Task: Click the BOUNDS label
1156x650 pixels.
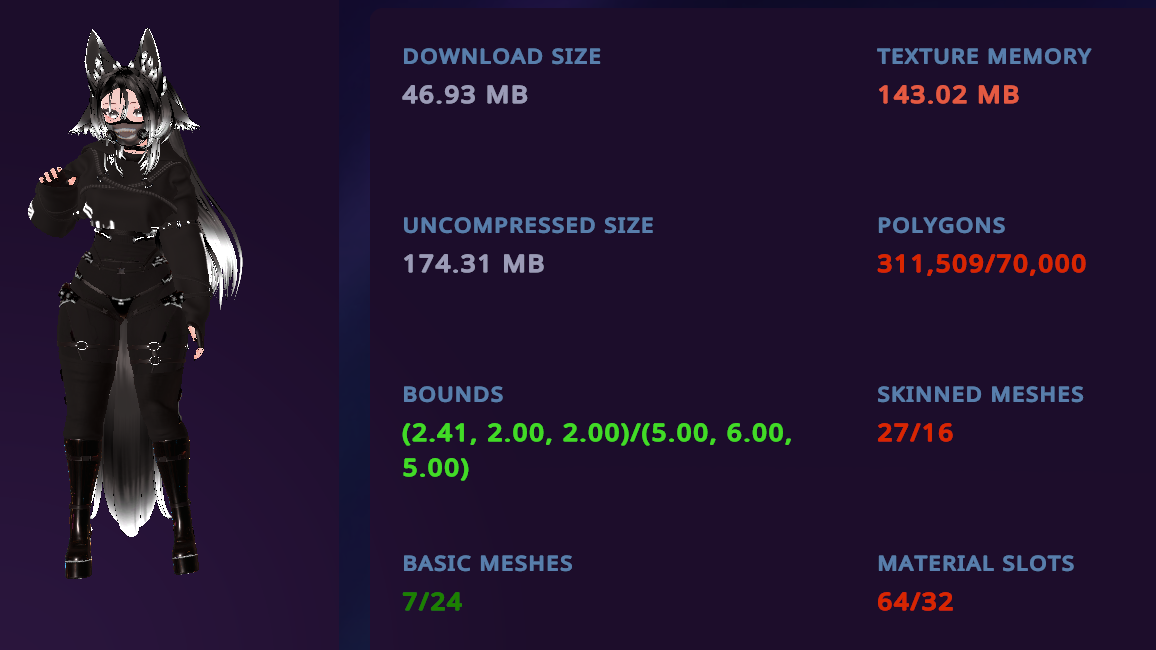Action: (x=453, y=394)
